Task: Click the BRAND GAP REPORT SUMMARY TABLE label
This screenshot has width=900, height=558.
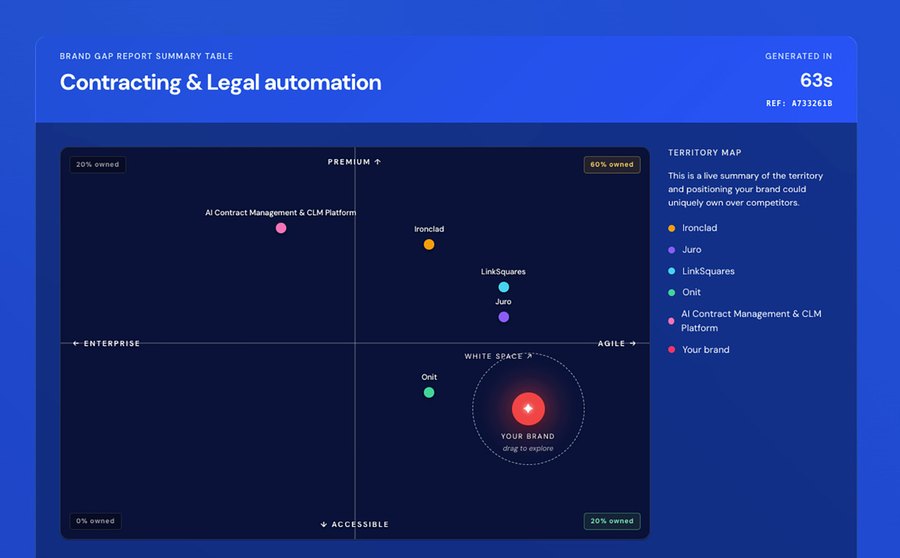Action: point(146,56)
